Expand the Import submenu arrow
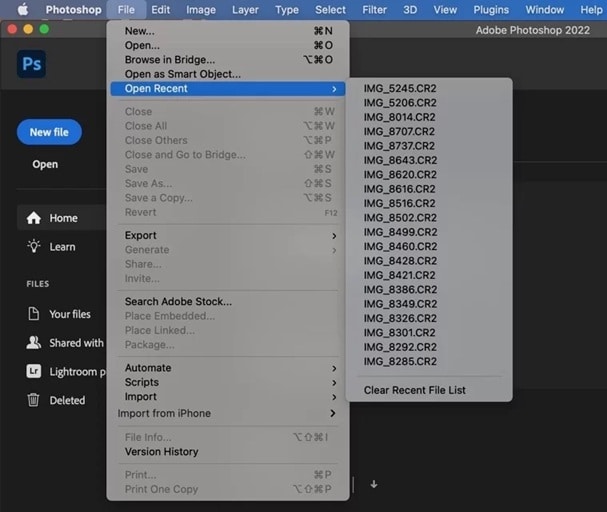Screen dimensions: 607x512 click(x=334, y=397)
